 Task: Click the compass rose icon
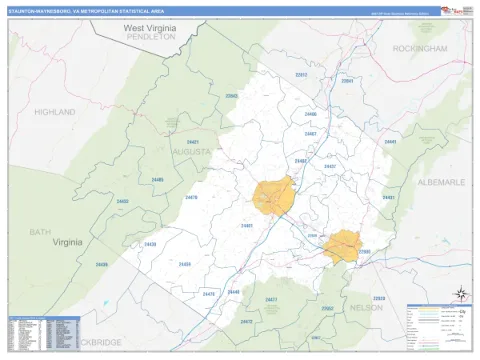click(x=462, y=294)
